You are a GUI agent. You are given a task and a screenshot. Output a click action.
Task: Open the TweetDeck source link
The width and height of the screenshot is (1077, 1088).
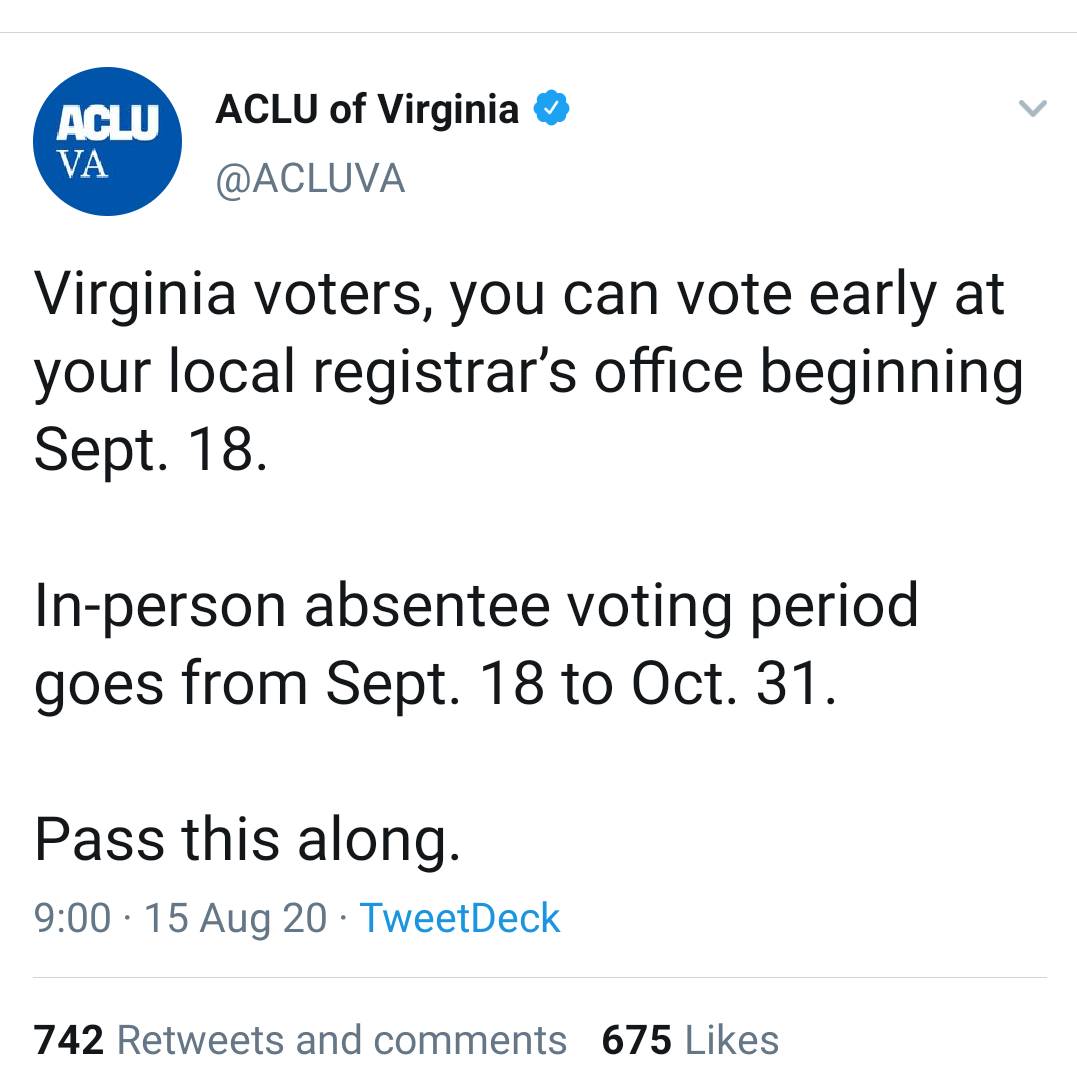pyautogui.click(x=459, y=917)
